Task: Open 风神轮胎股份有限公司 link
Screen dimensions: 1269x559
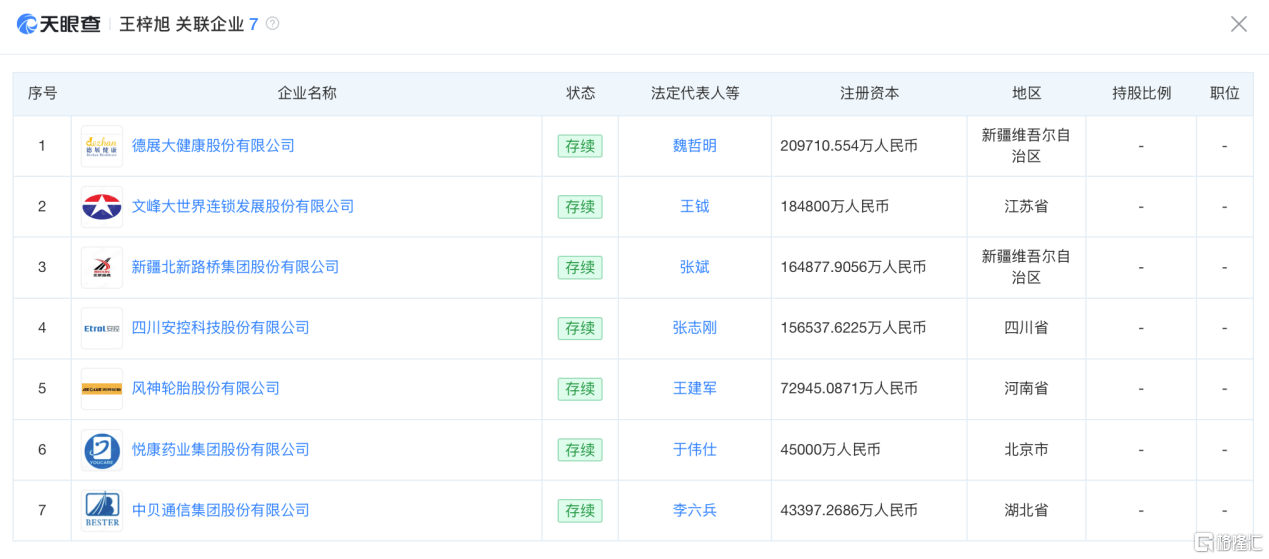Action: [206, 389]
